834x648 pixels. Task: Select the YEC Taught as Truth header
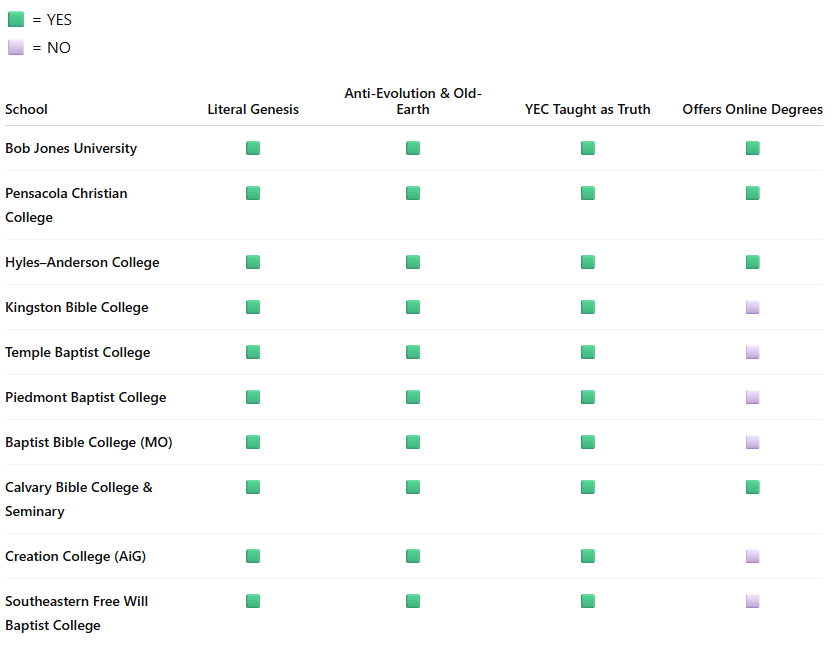587,109
